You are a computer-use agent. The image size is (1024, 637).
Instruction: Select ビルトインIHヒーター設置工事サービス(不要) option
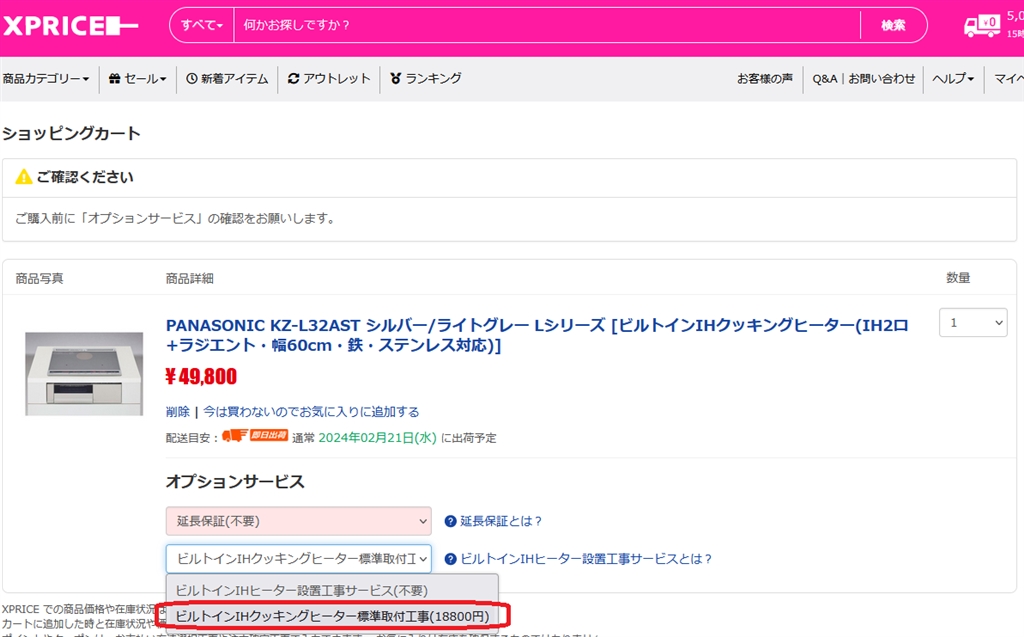332,590
